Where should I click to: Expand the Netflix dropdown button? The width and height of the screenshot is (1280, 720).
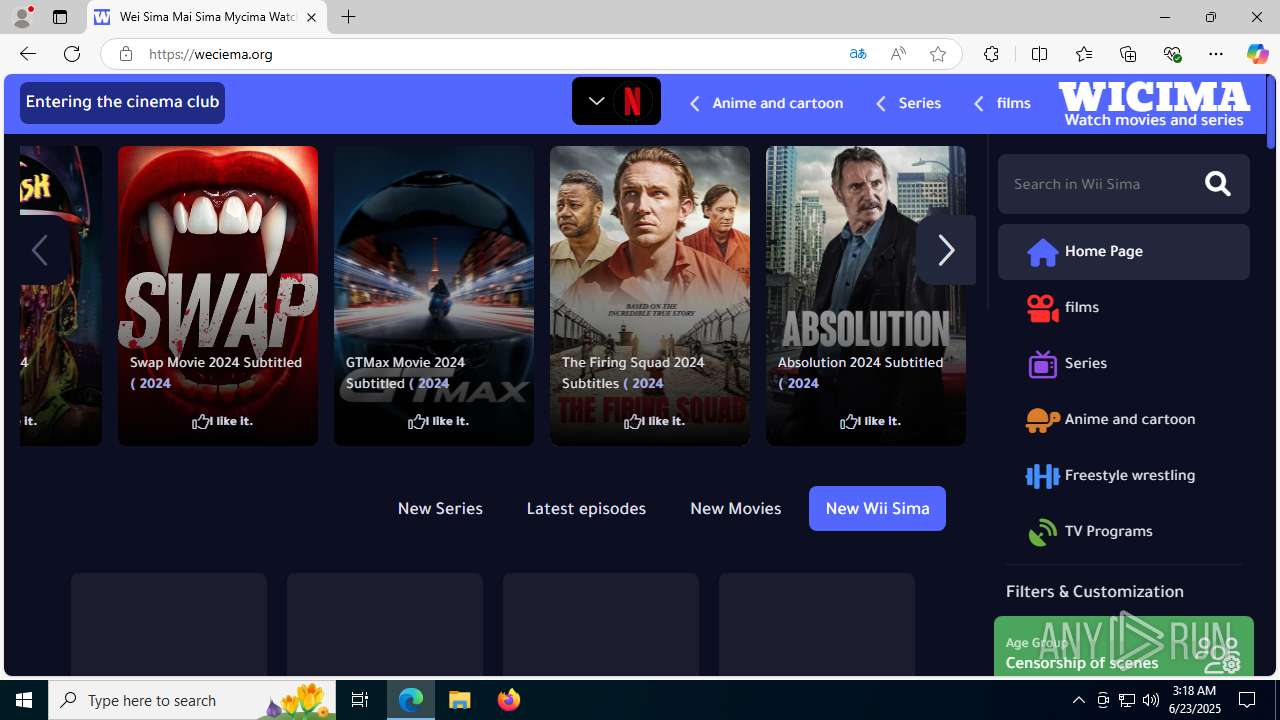(616, 101)
